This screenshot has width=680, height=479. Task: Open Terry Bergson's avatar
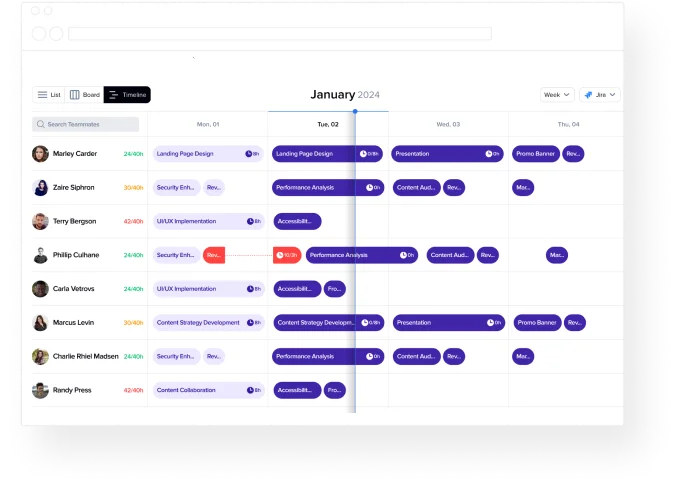coord(40,221)
